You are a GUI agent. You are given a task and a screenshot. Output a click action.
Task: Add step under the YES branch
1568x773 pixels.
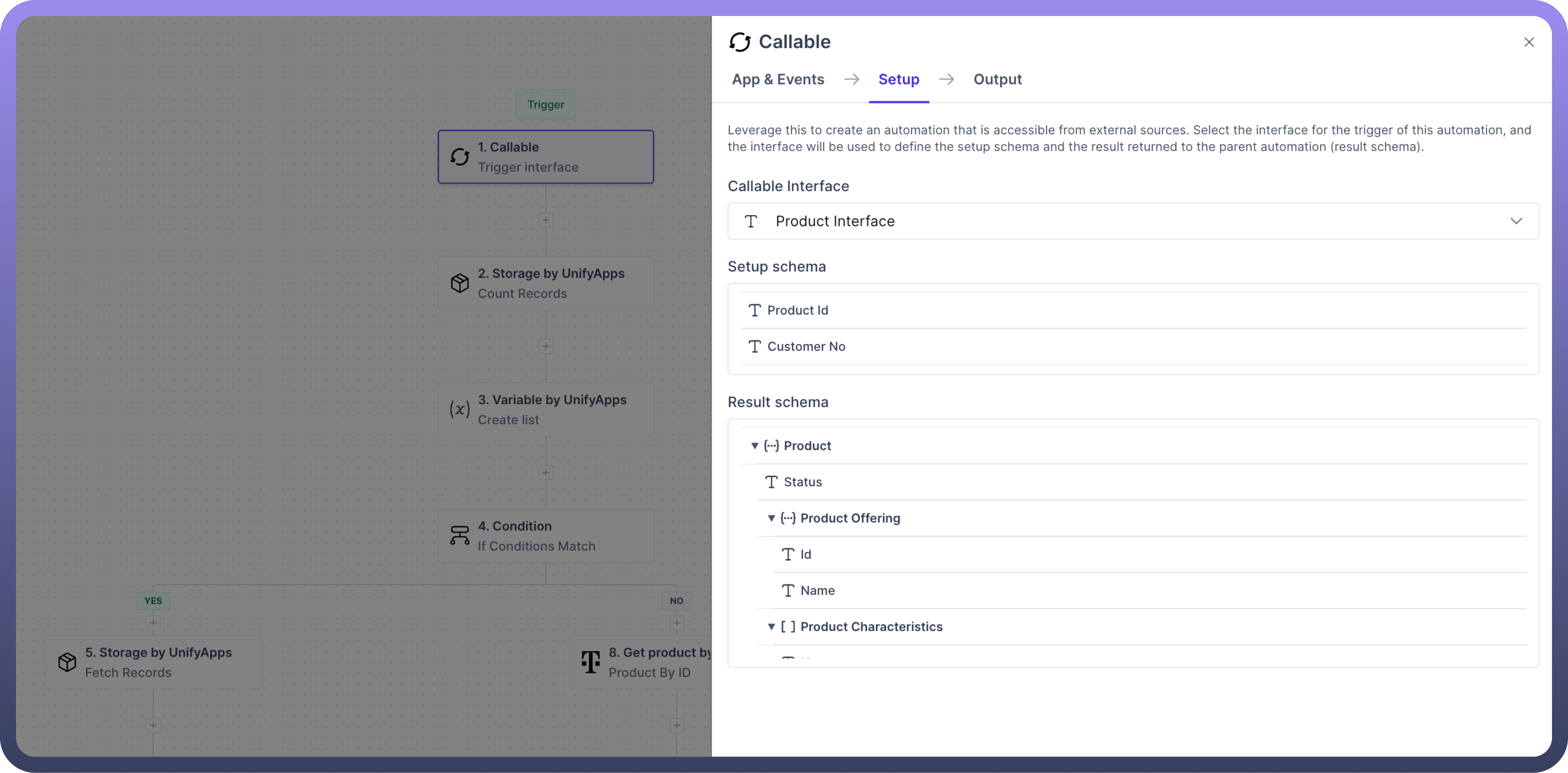pyautogui.click(x=153, y=623)
